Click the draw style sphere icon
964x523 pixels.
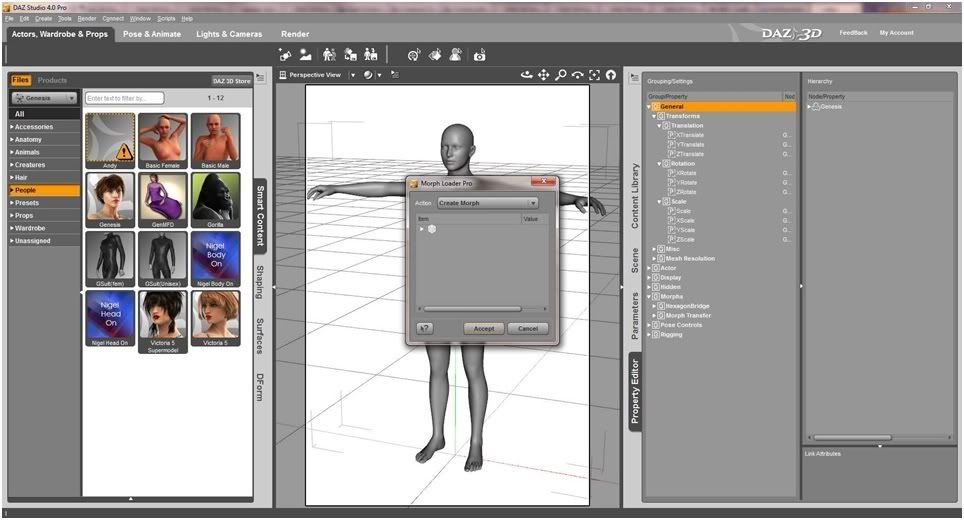click(x=368, y=75)
